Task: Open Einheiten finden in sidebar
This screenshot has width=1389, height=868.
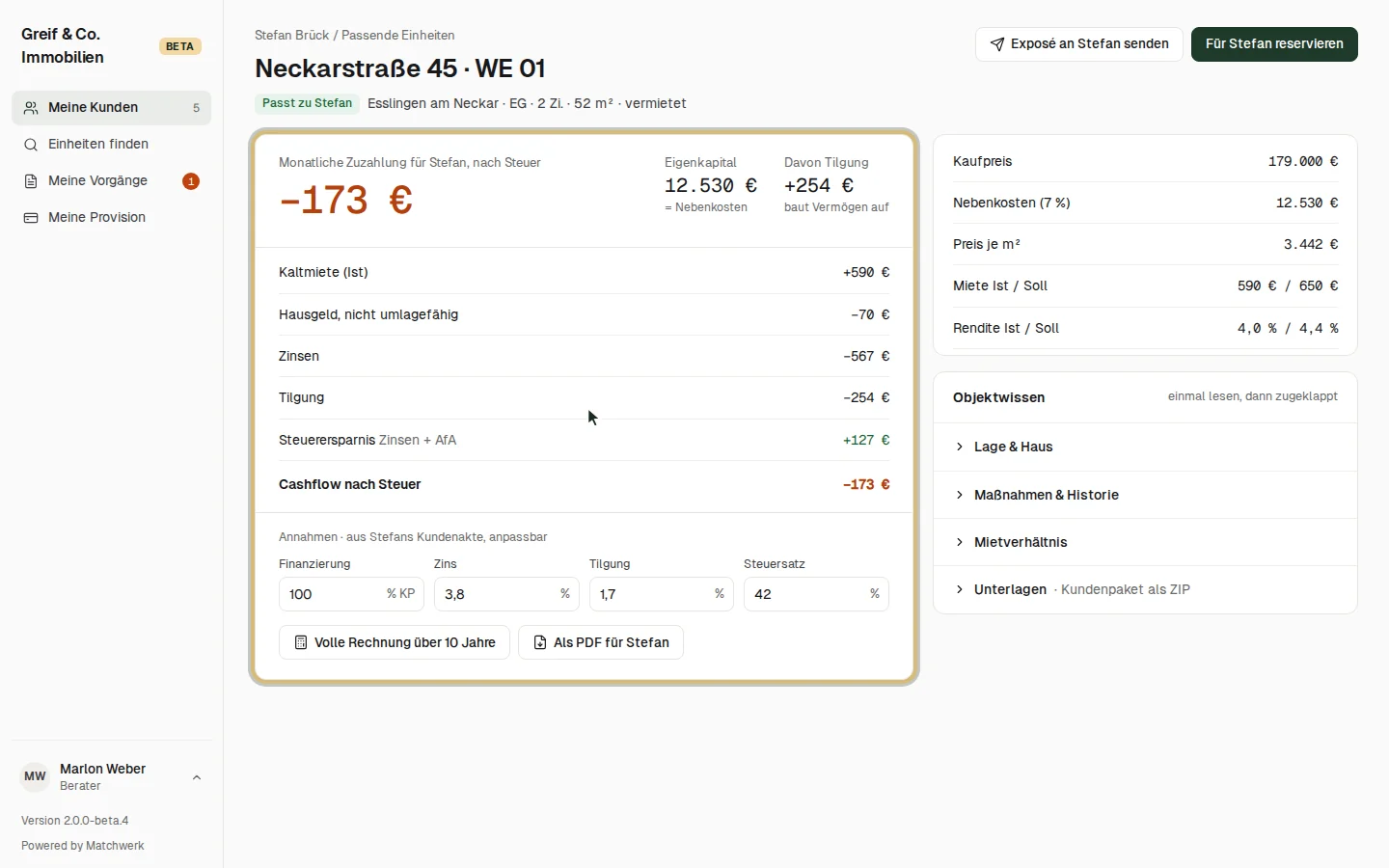Action: [x=111, y=145]
